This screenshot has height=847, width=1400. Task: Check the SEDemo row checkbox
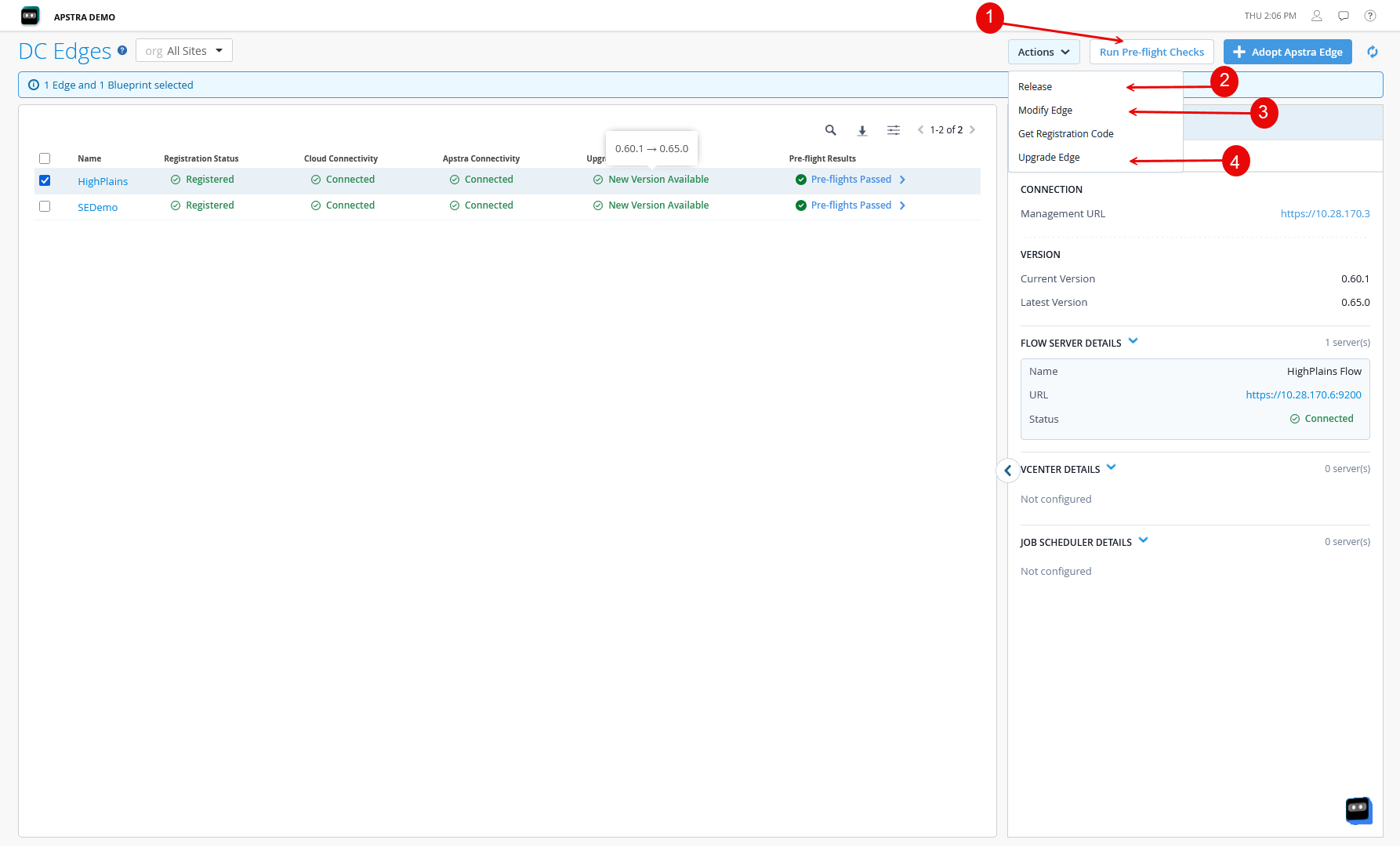click(x=45, y=206)
